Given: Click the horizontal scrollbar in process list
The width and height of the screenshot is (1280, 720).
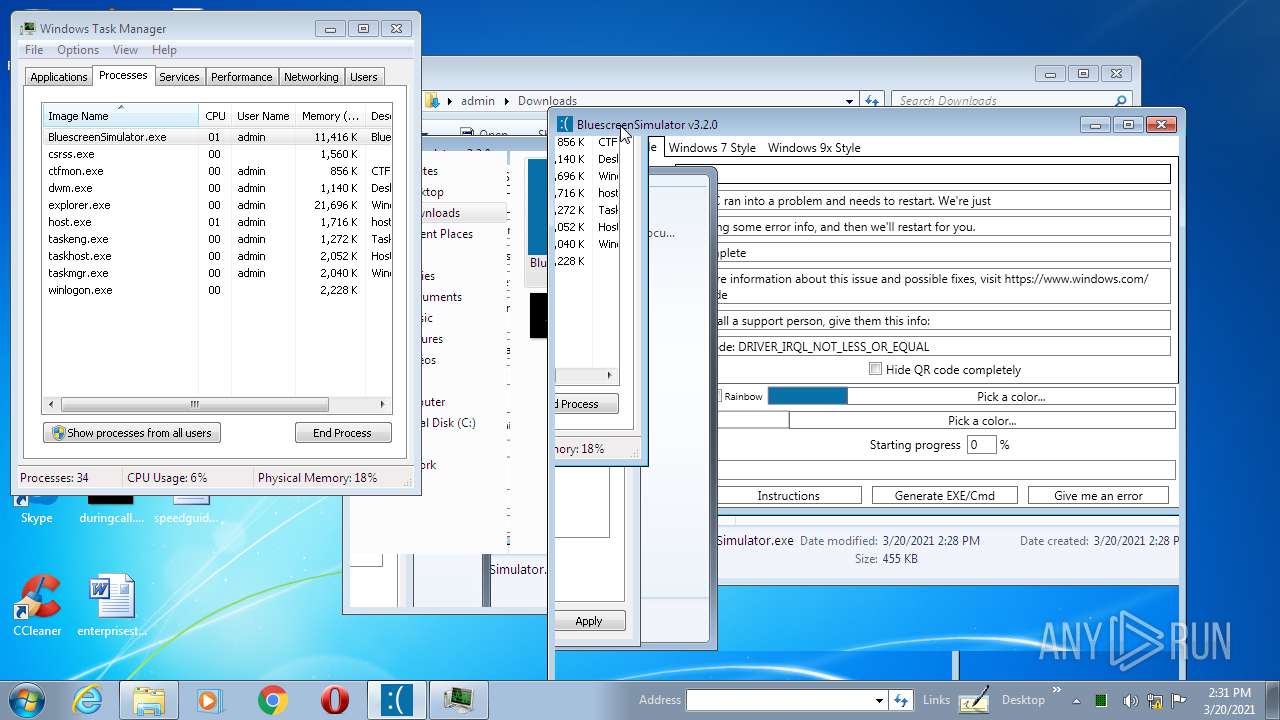Looking at the screenshot, I should tap(195, 405).
